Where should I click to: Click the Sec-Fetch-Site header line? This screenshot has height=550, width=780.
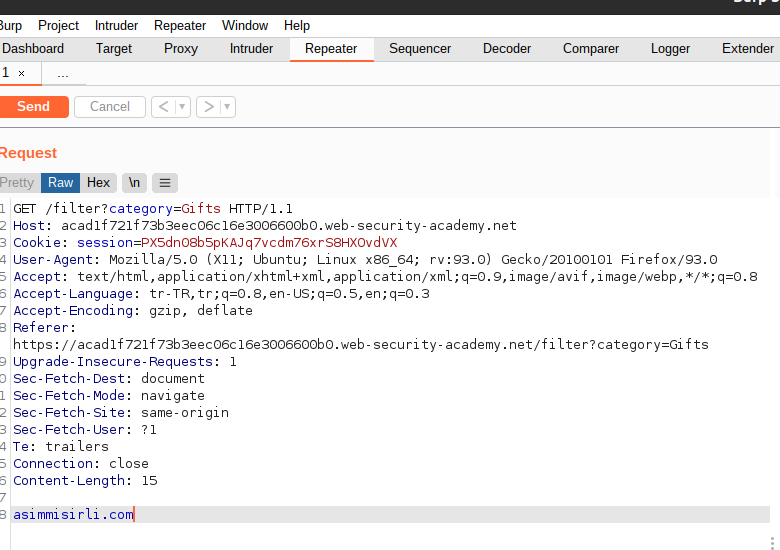tap(121, 412)
